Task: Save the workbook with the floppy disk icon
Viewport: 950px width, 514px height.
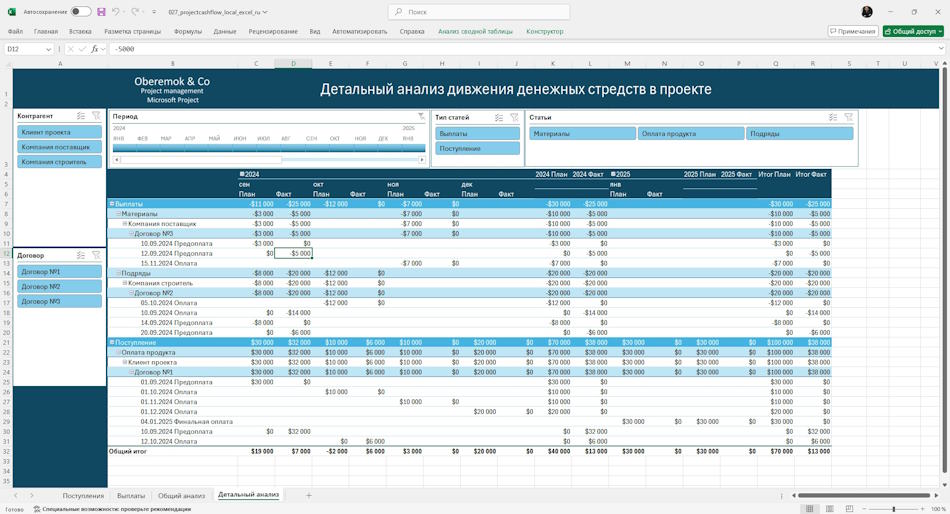Action: tap(101, 12)
